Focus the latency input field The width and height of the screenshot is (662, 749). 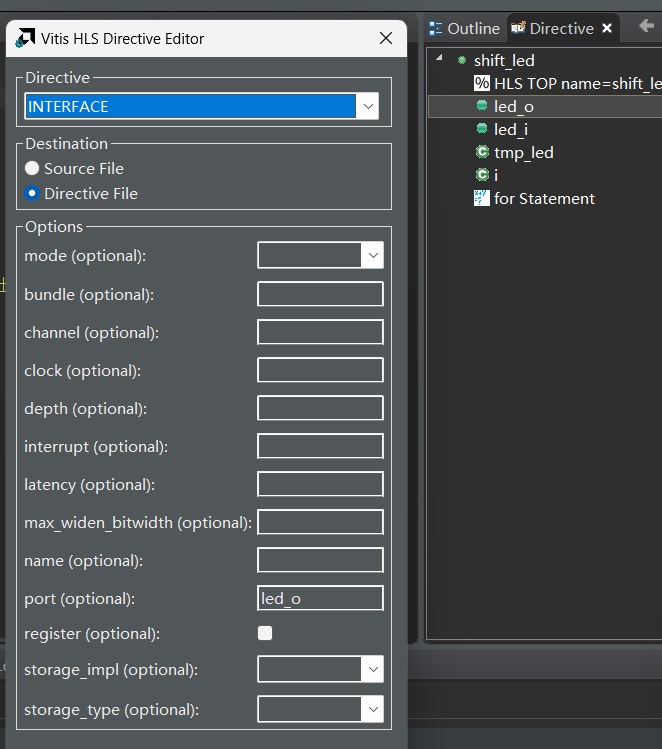tap(320, 484)
